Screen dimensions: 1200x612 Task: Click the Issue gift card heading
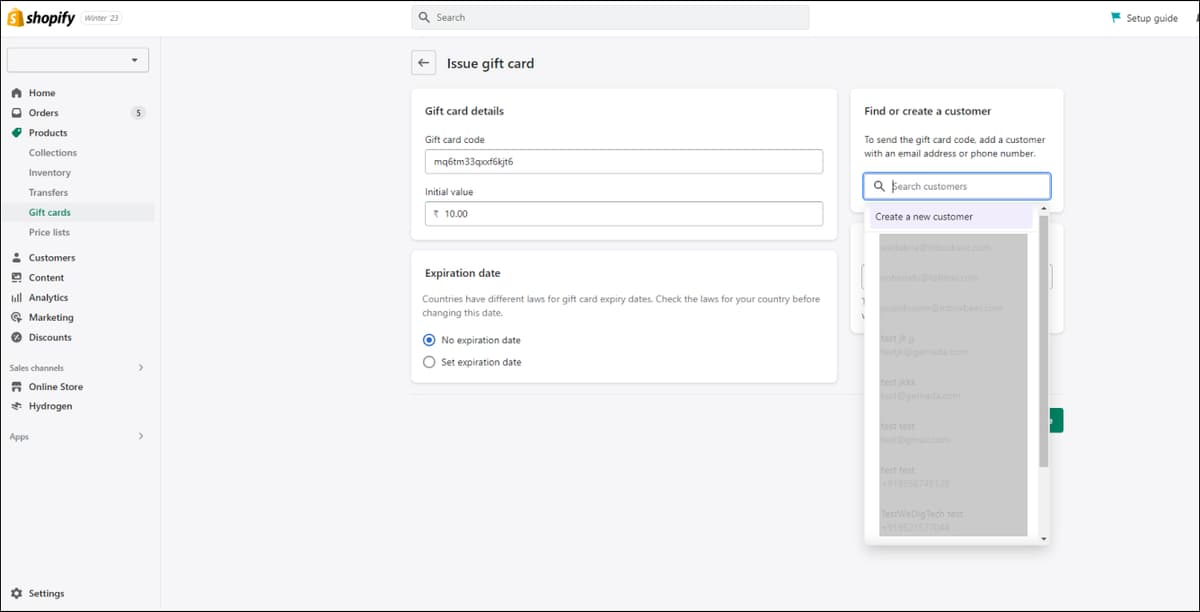pyautogui.click(x=490, y=63)
